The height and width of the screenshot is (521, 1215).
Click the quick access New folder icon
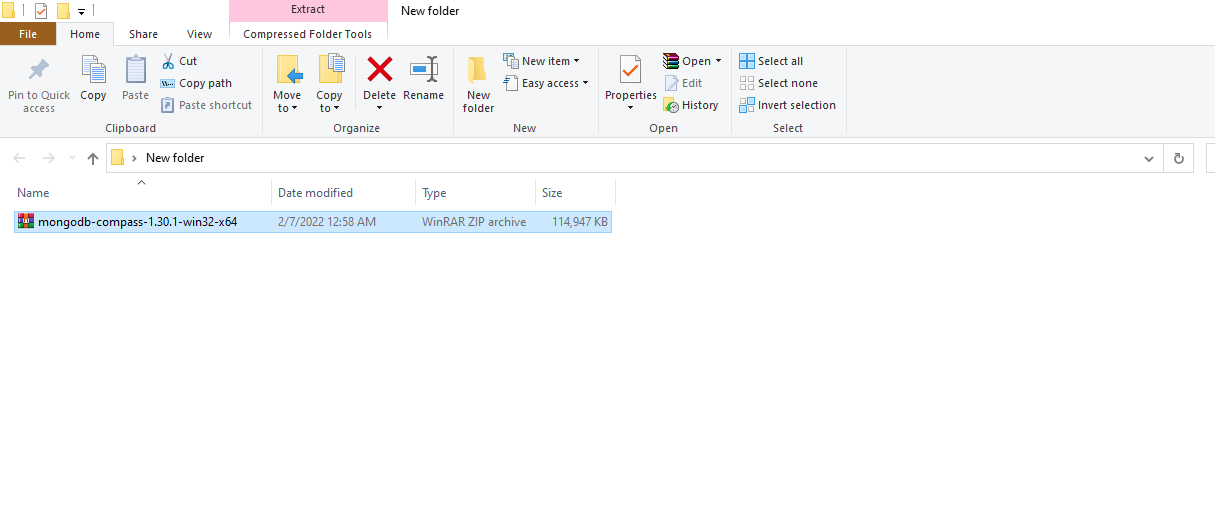tap(63, 11)
